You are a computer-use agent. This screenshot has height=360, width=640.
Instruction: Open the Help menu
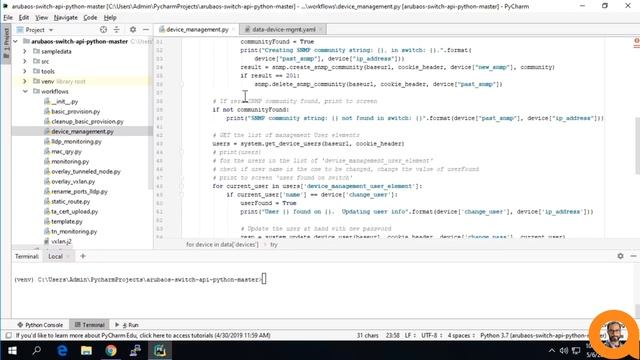click(110, 18)
